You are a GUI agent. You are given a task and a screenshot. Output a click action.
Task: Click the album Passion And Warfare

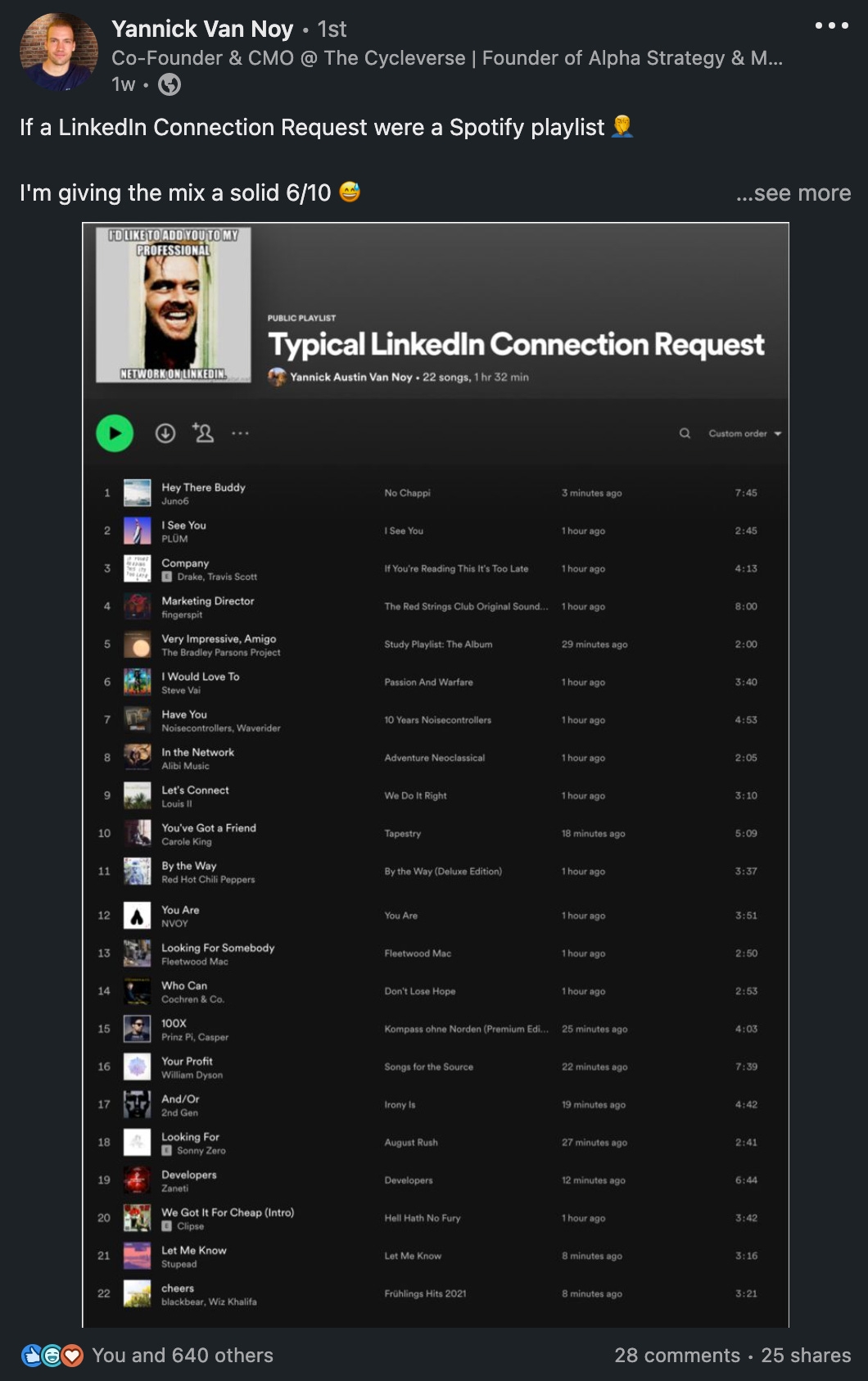(x=428, y=682)
